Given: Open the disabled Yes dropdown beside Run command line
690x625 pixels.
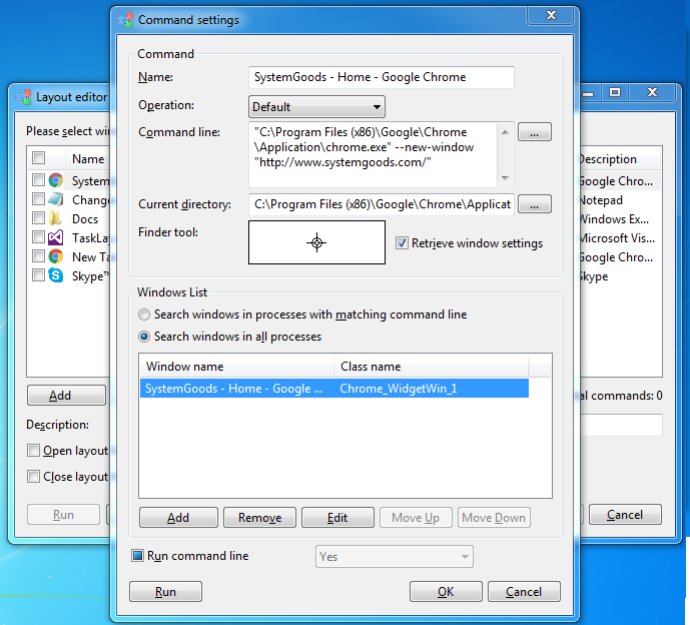Looking at the screenshot, I should 394,556.
